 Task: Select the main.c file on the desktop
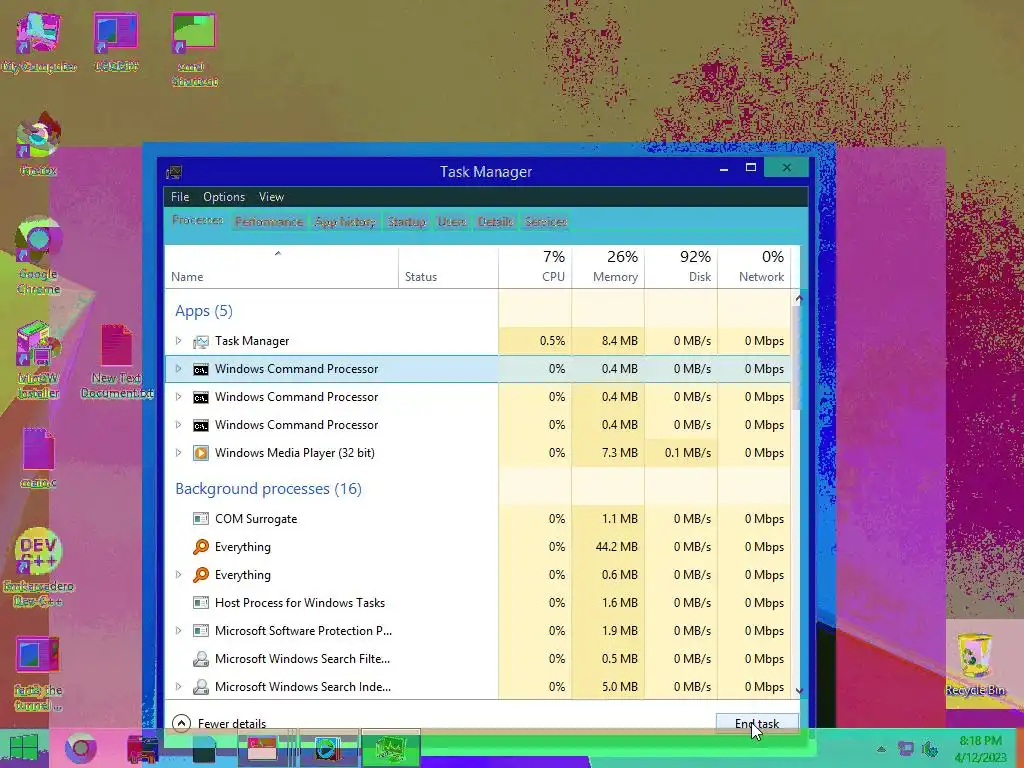coord(39,457)
